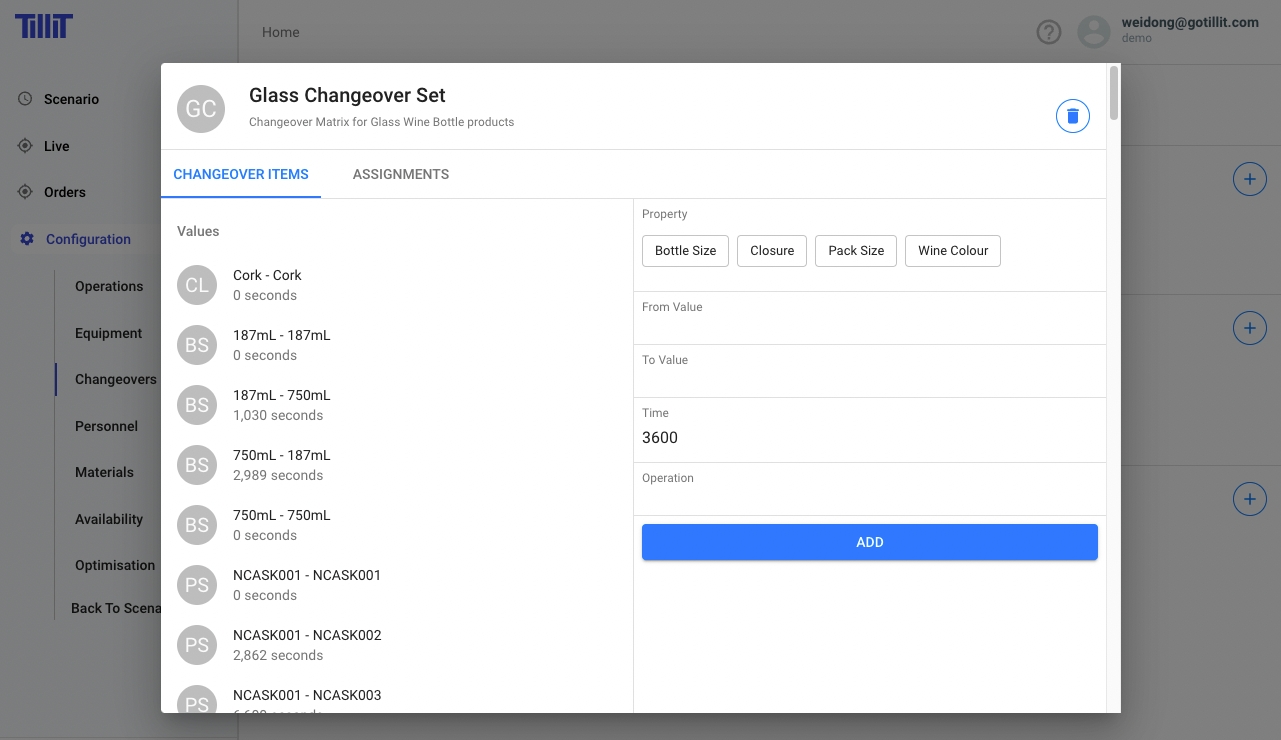Select the Changeover Items tab
1281x740 pixels.
[x=241, y=174]
